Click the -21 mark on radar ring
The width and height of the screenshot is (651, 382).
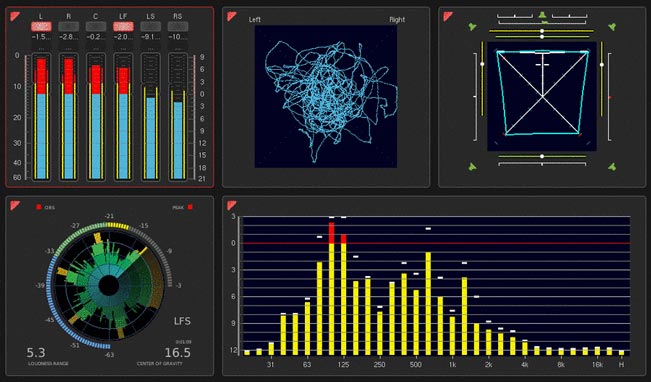pos(109,216)
